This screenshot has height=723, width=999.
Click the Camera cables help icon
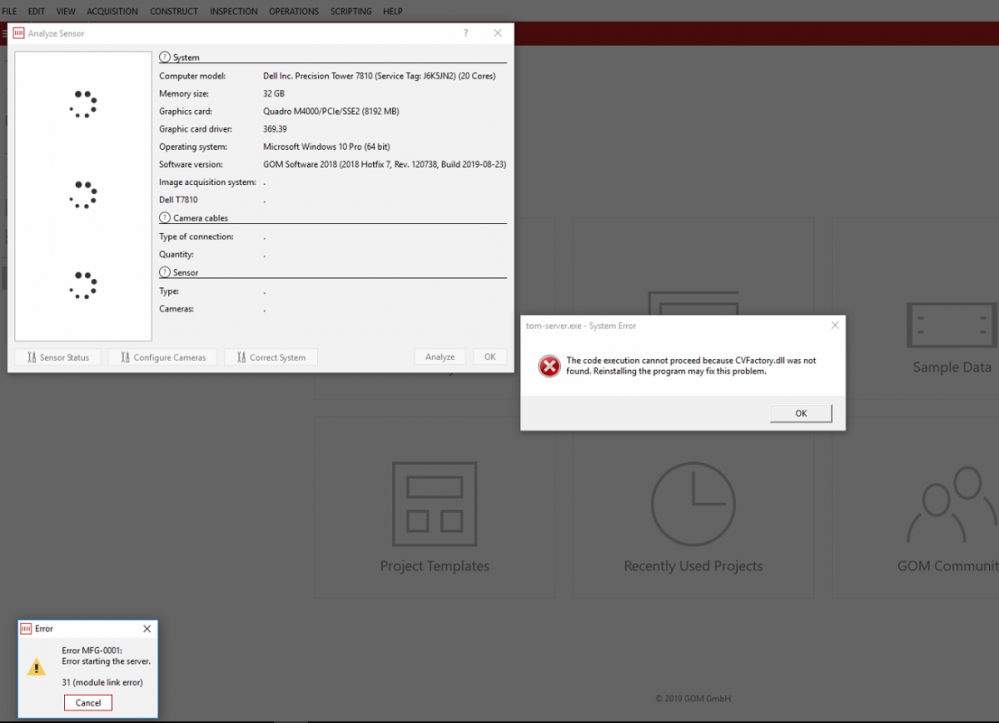(165, 217)
